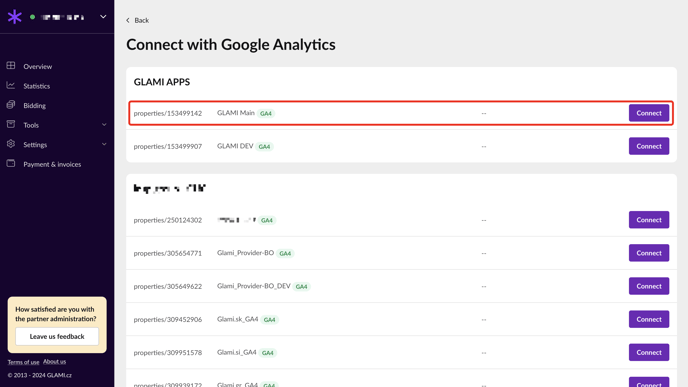
Task: Click Leave us feedback button
Action: [x=57, y=337]
